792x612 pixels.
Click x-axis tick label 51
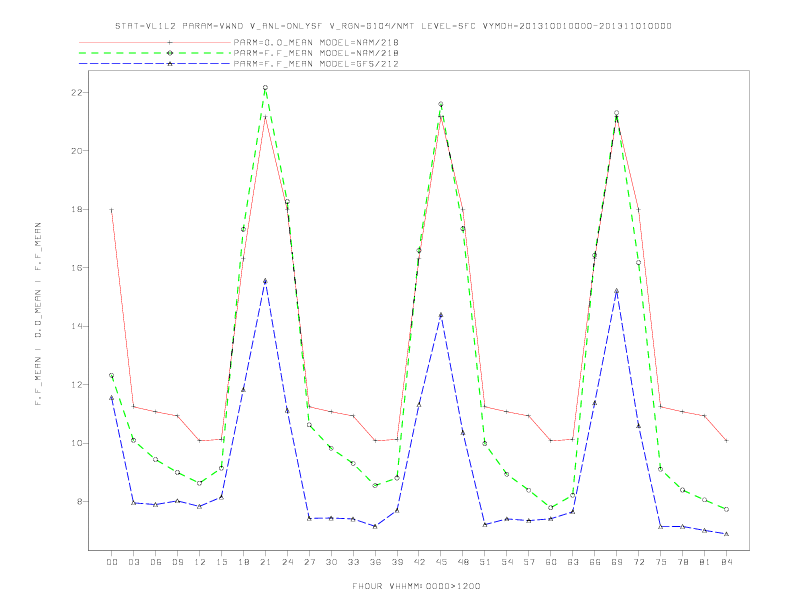tap(485, 562)
